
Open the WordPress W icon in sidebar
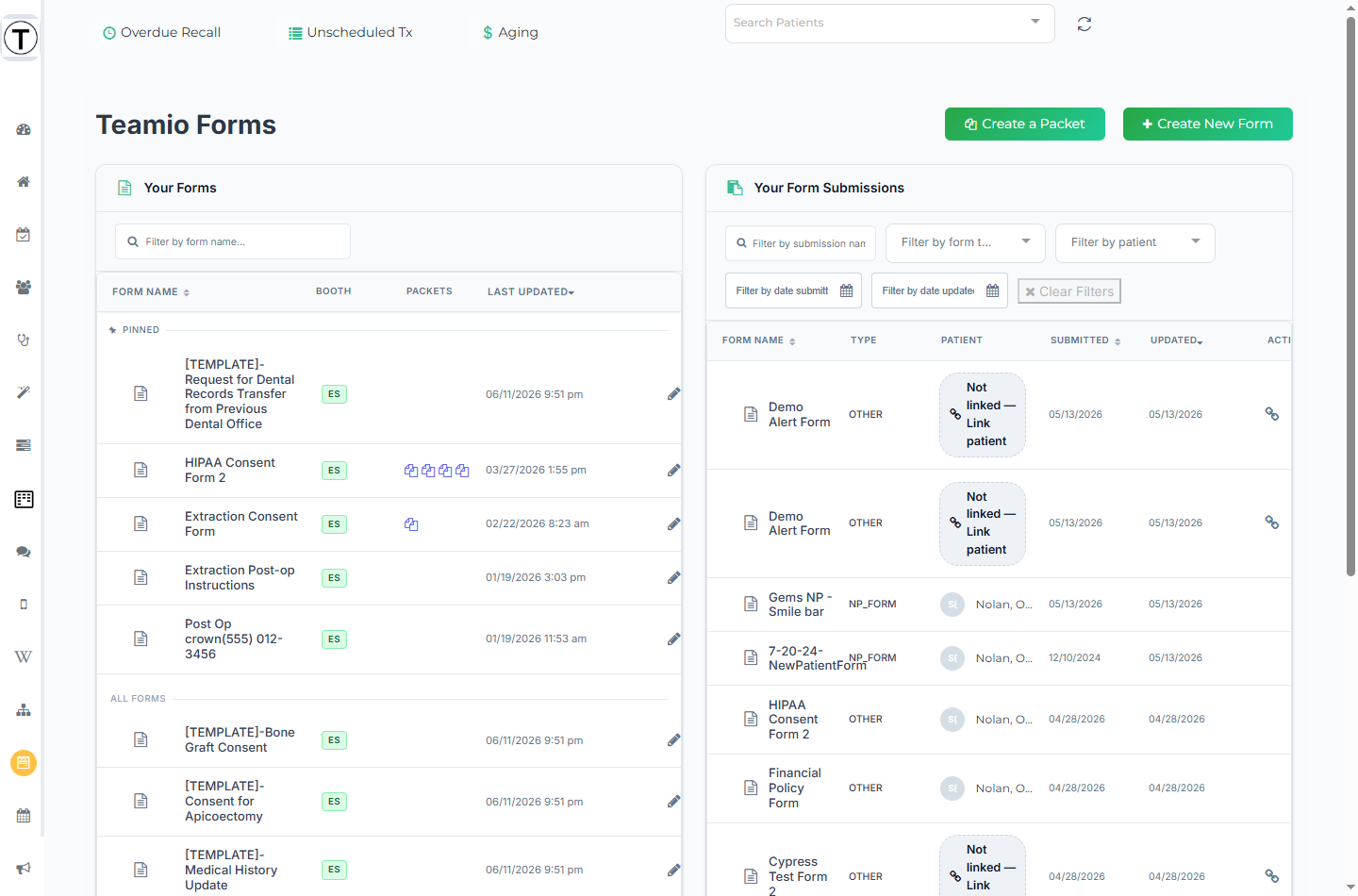point(24,656)
